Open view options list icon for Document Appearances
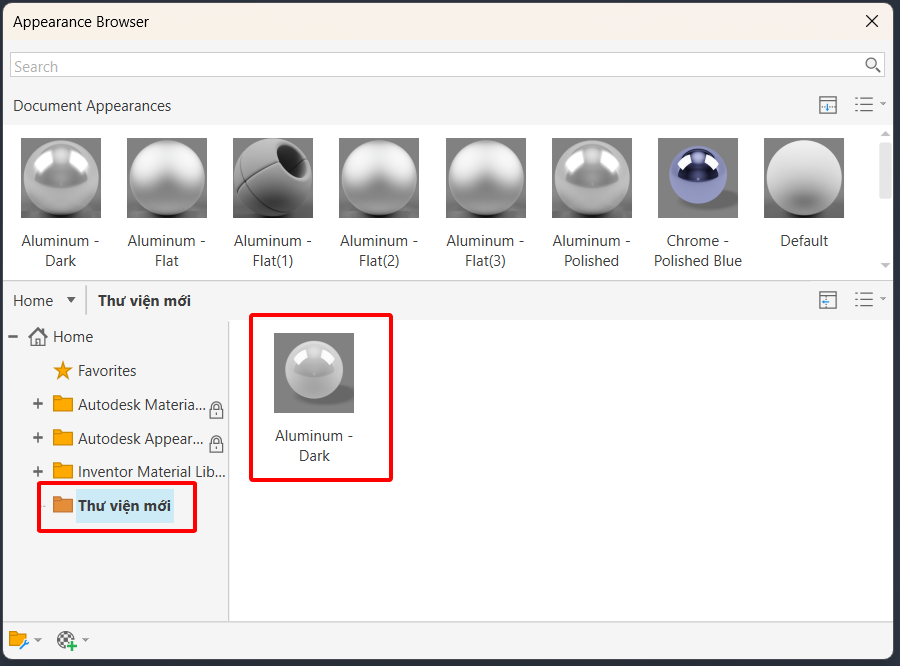900x666 pixels. [870, 104]
